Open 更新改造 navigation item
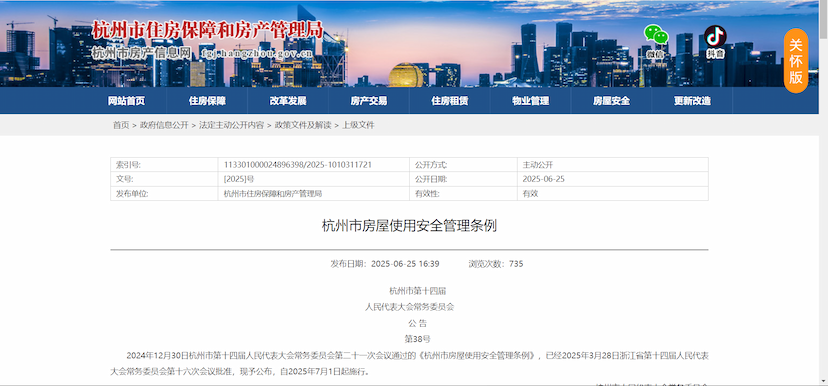Screen dimensions: 828x386 (x=692, y=101)
